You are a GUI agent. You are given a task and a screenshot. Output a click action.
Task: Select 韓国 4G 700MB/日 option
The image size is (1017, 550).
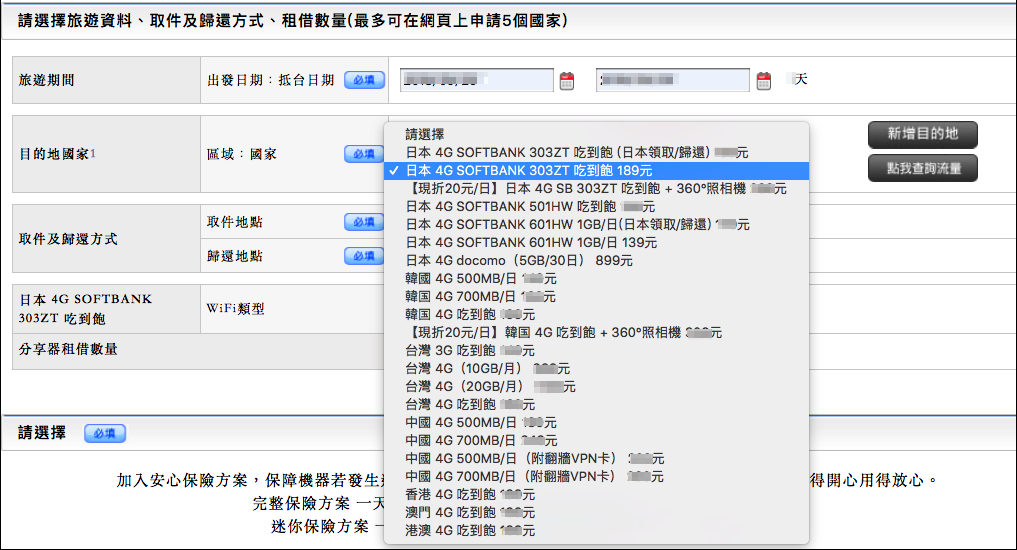pyautogui.click(x=597, y=296)
